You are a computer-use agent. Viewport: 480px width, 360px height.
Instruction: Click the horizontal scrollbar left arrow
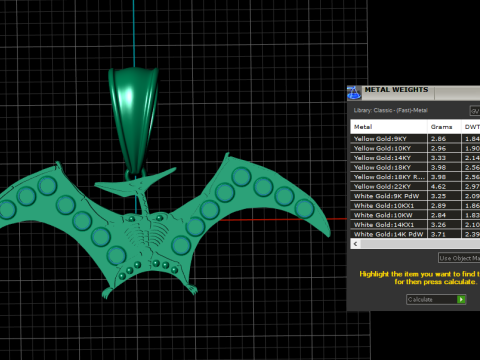click(x=355, y=244)
